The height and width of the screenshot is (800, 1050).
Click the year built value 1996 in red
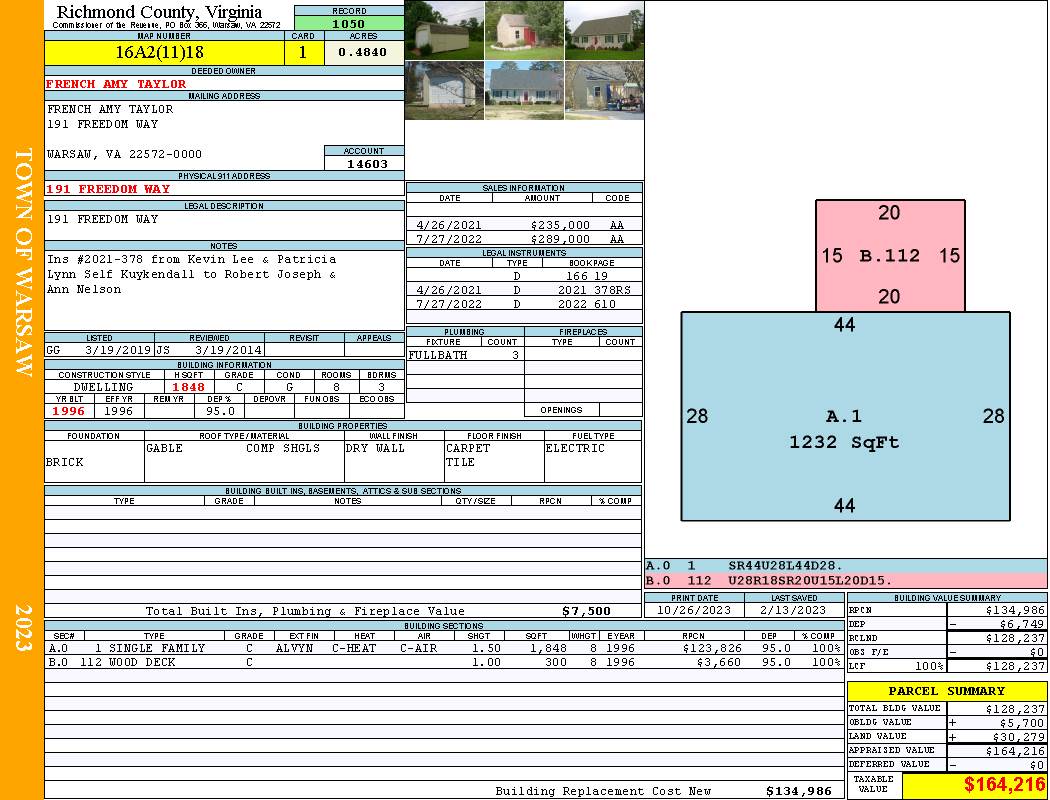(x=69, y=411)
